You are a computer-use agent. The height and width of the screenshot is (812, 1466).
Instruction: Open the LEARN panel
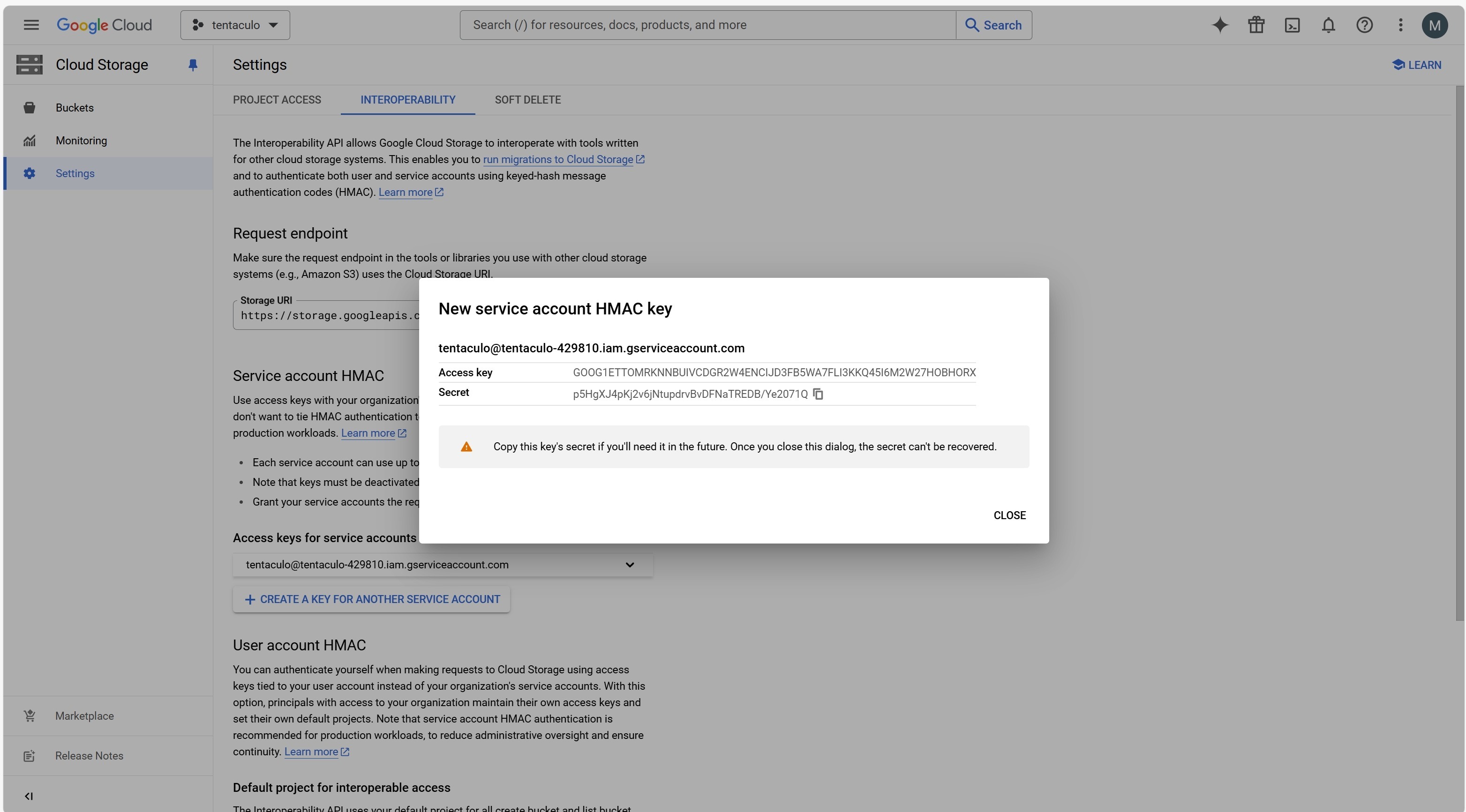click(1416, 65)
